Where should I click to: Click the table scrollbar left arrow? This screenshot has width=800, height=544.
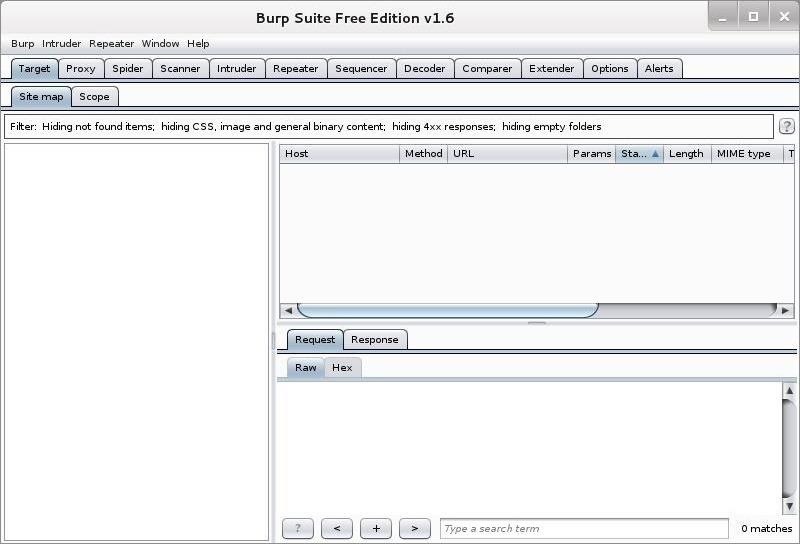click(x=288, y=310)
